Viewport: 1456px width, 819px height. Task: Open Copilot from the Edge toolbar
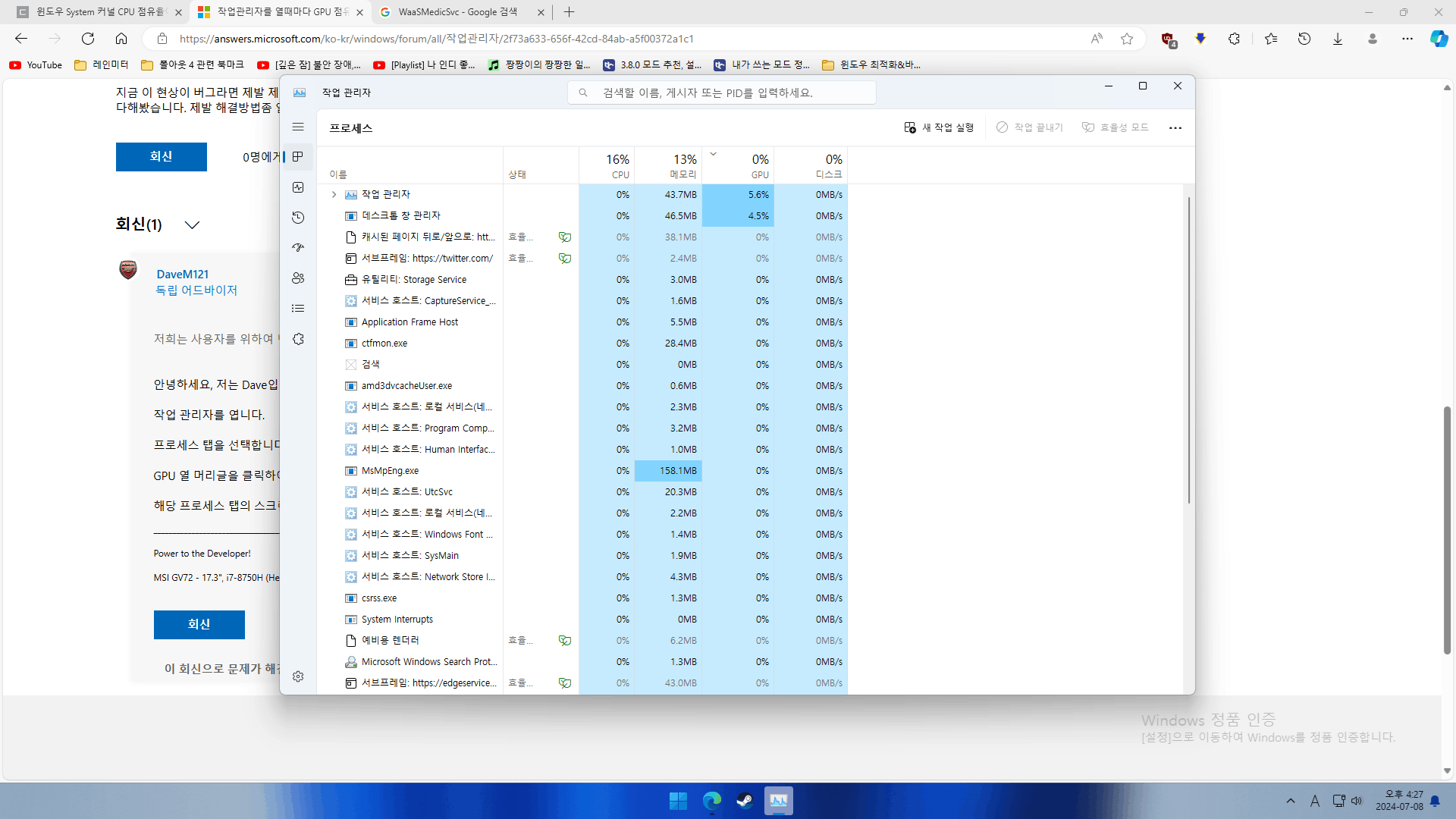tap(1438, 39)
